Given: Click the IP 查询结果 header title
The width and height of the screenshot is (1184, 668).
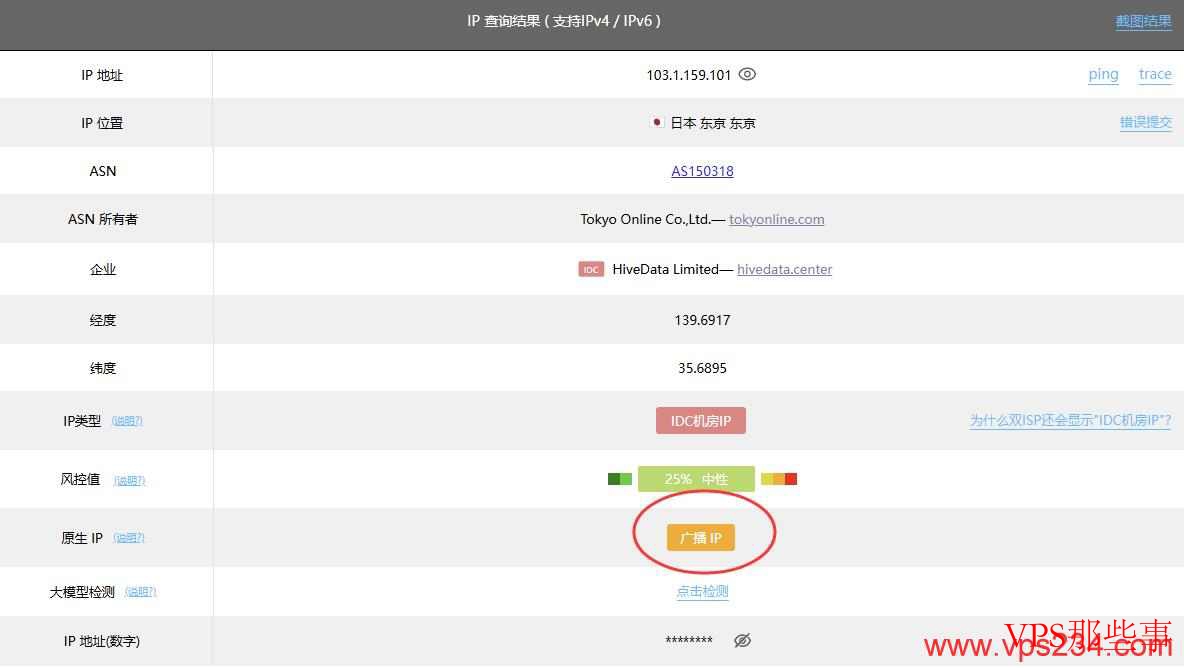Looking at the screenshot, I should pos(564,21).
